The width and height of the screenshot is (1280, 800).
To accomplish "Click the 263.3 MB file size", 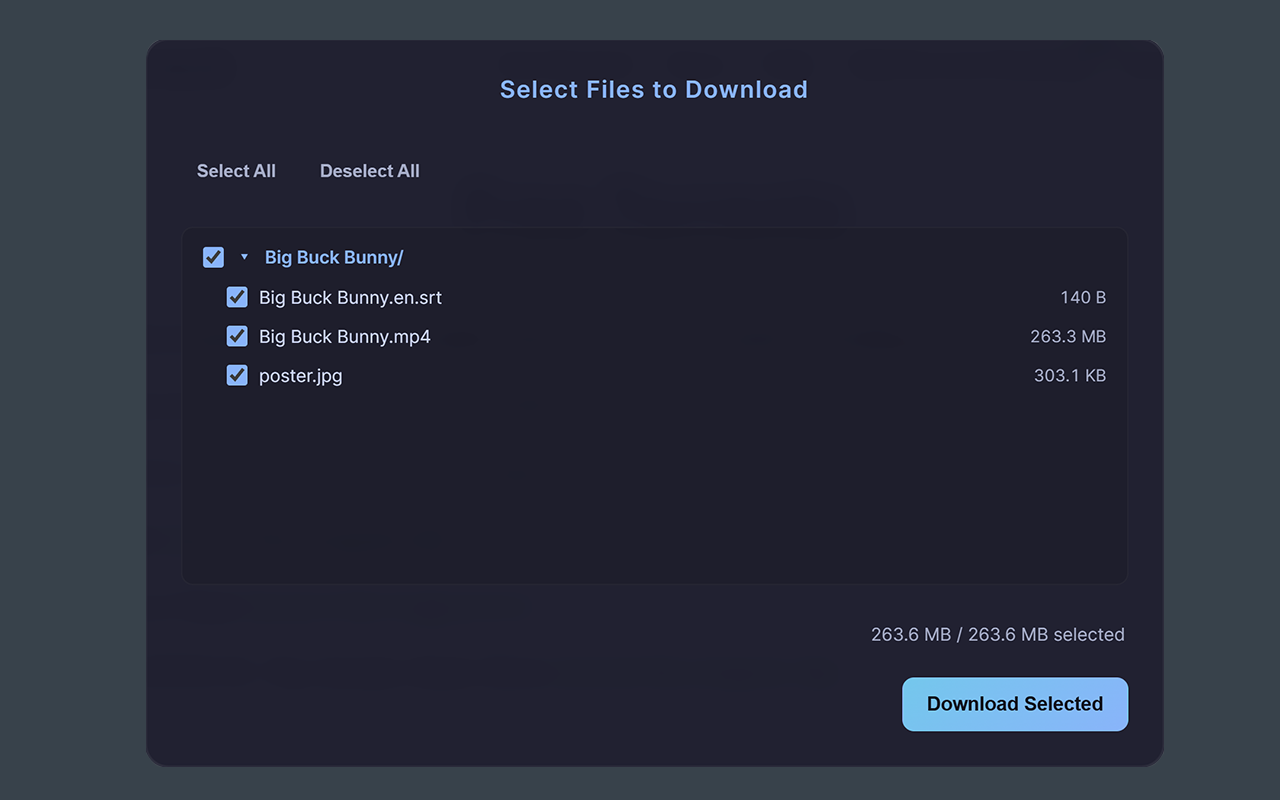I will (1068, 336).
